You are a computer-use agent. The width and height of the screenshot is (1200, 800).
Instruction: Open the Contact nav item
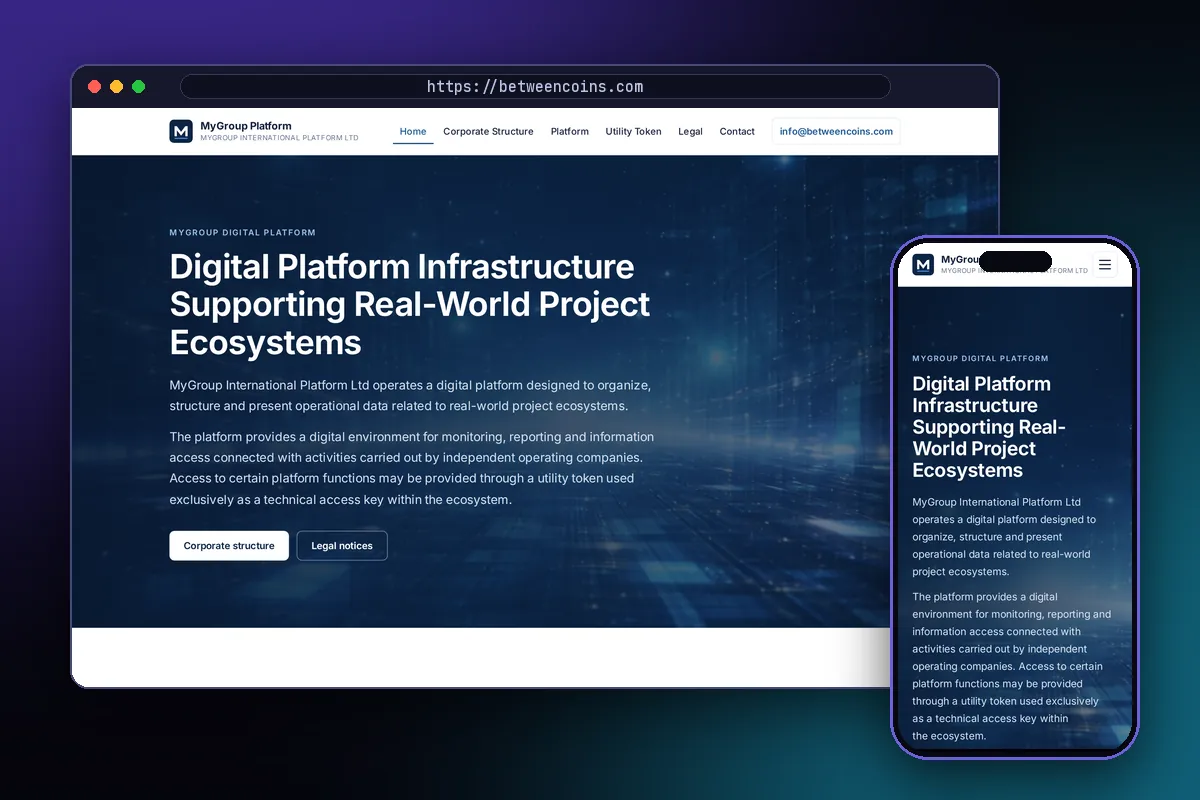point(737,132)
